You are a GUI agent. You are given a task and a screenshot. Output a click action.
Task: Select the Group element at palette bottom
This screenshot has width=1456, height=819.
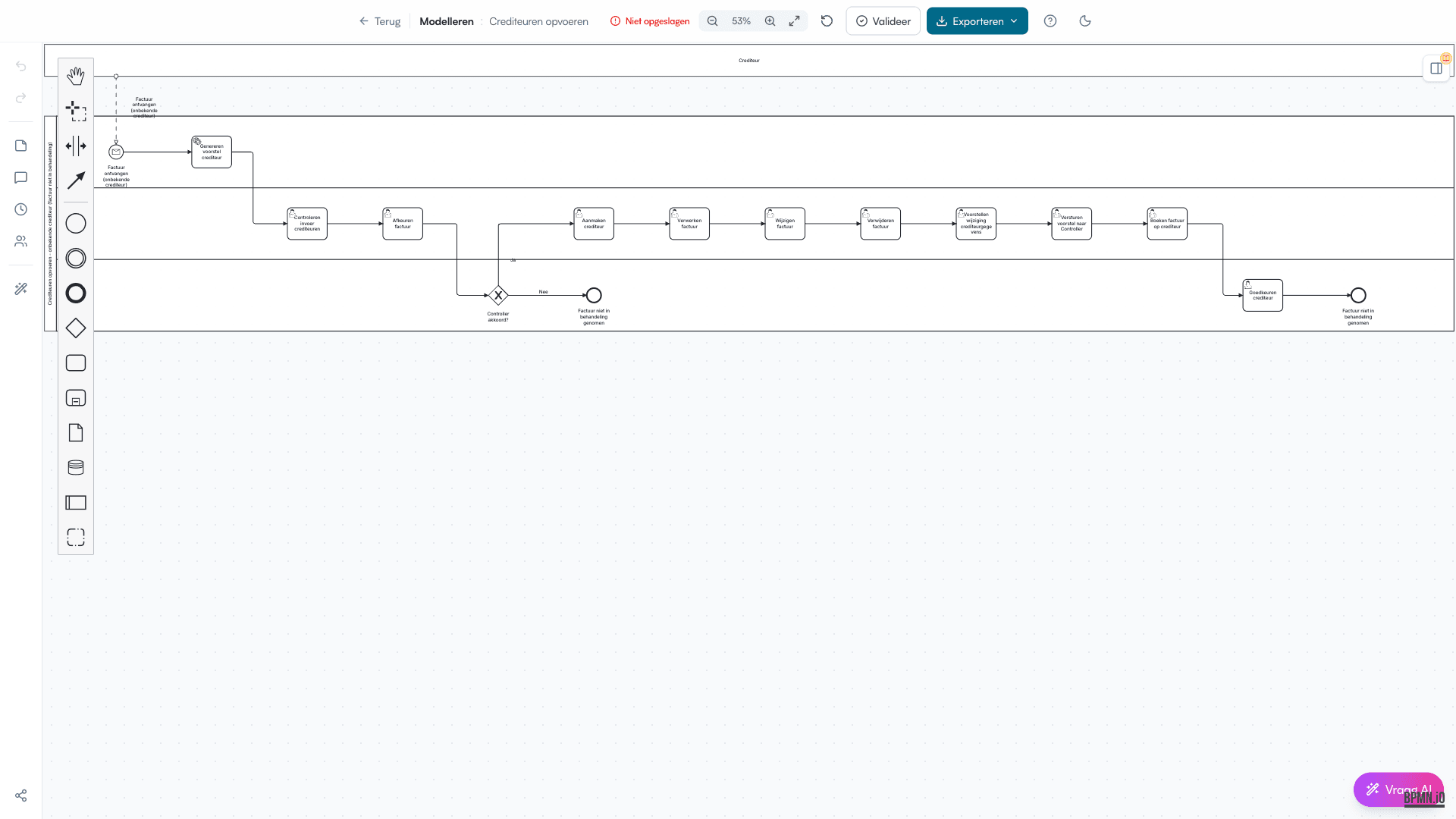(76, 536)
